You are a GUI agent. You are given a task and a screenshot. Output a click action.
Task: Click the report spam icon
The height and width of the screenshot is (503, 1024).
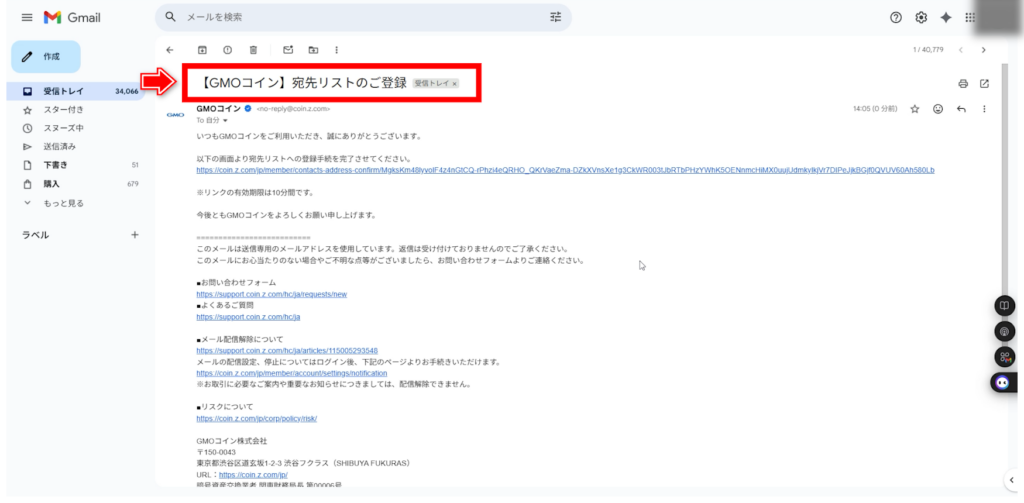pyautogui.click(x=228, y=49)
